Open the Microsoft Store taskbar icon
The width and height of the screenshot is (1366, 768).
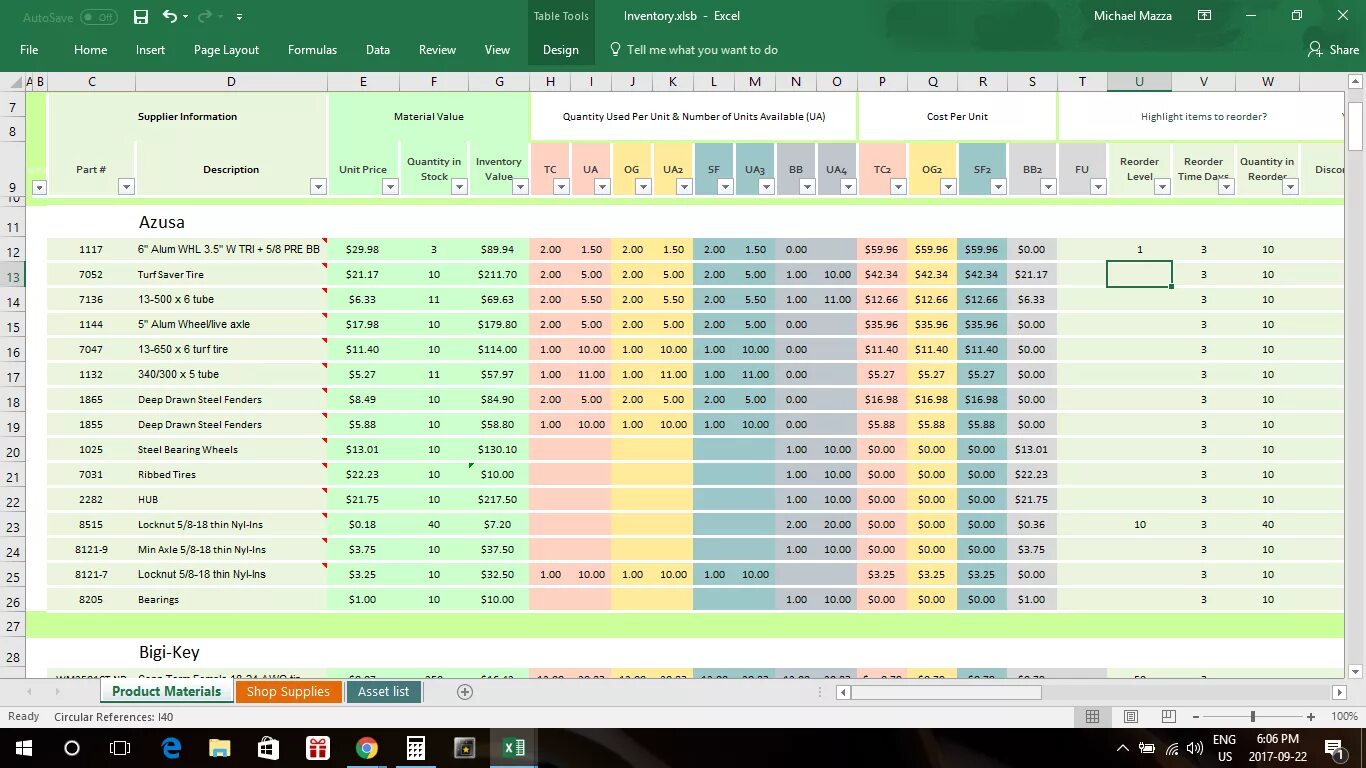pos(268,748)
